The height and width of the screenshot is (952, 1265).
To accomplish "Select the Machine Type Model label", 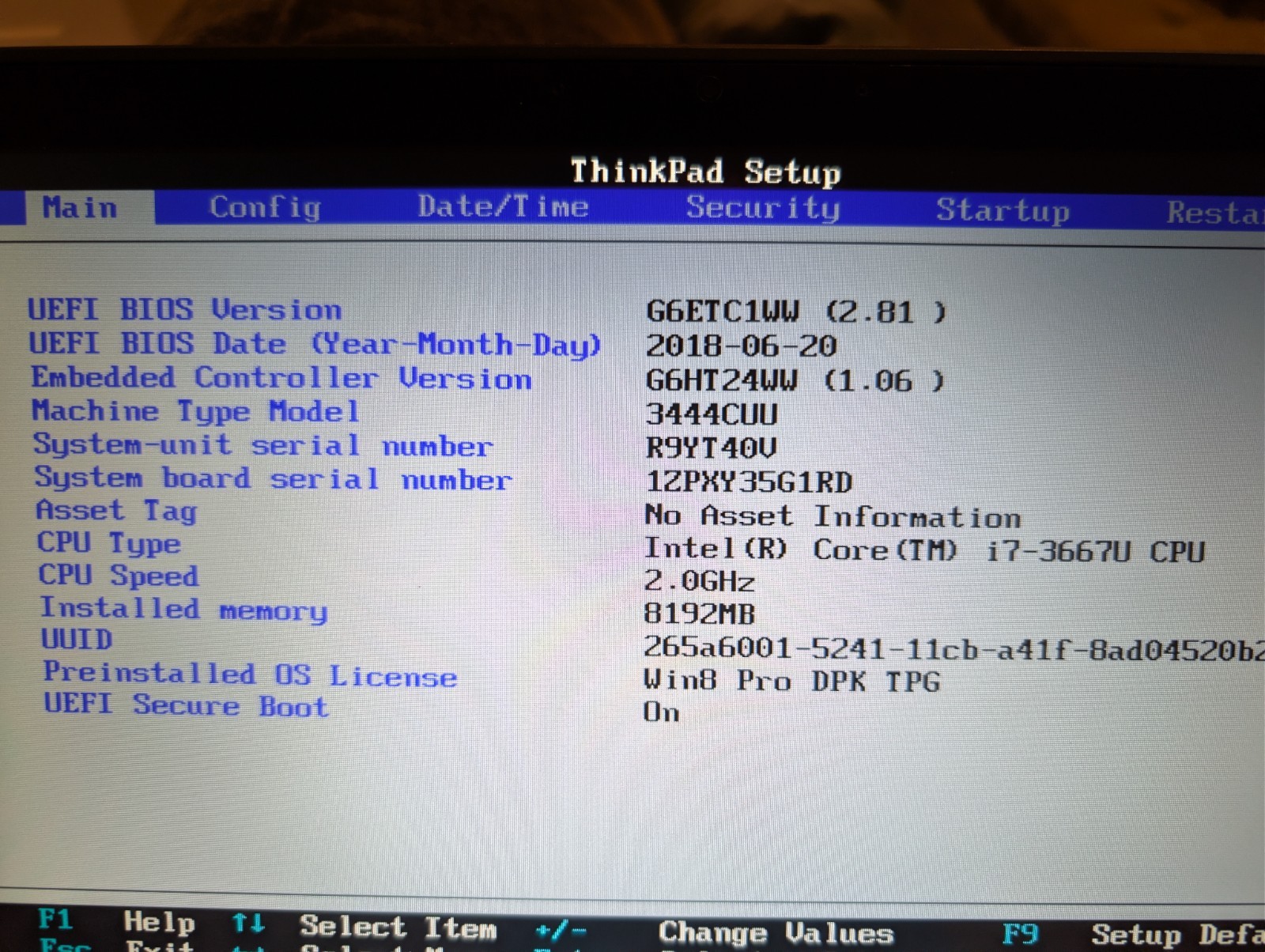I will click(196, 411).
